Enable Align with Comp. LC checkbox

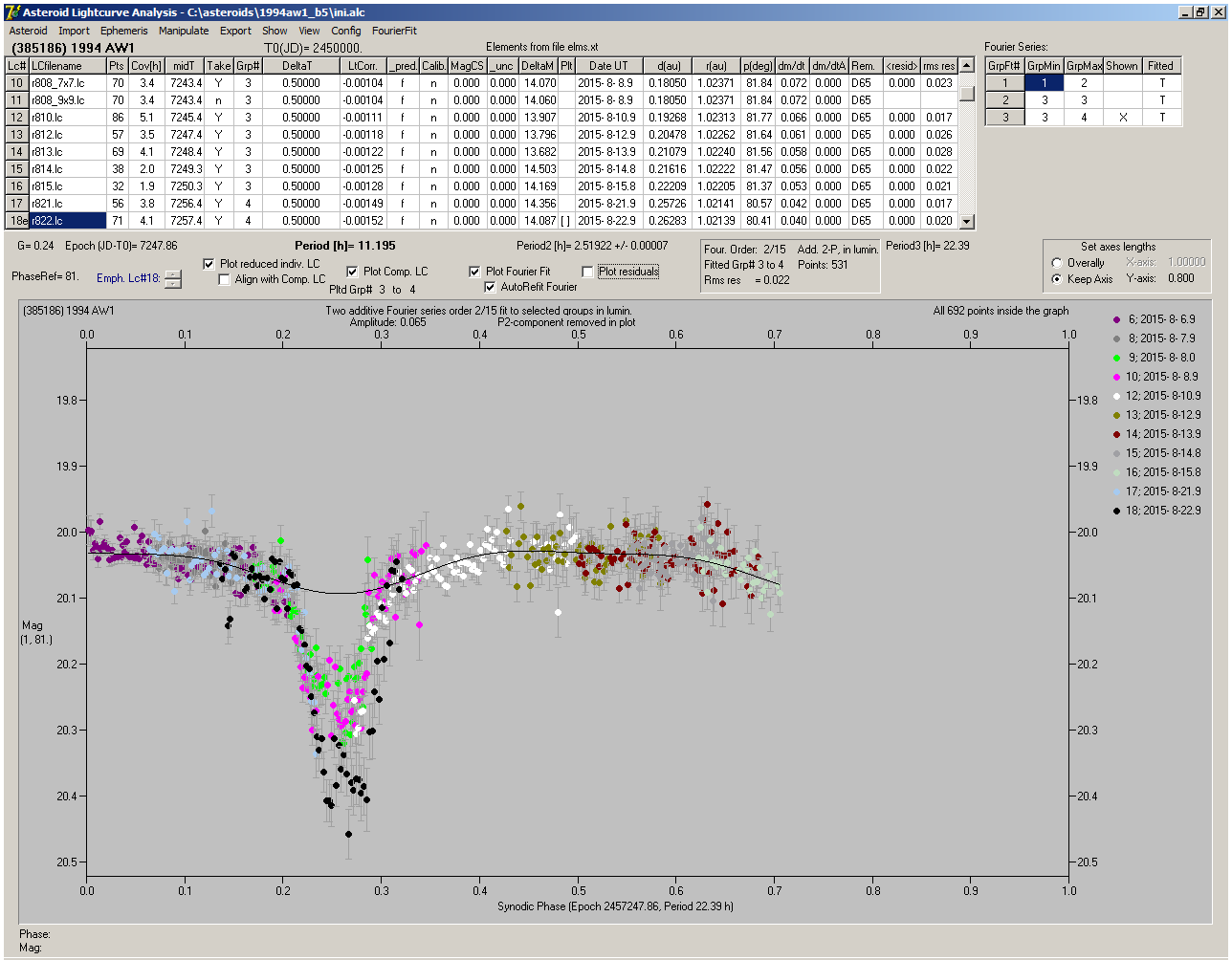(x=225, y=279)
